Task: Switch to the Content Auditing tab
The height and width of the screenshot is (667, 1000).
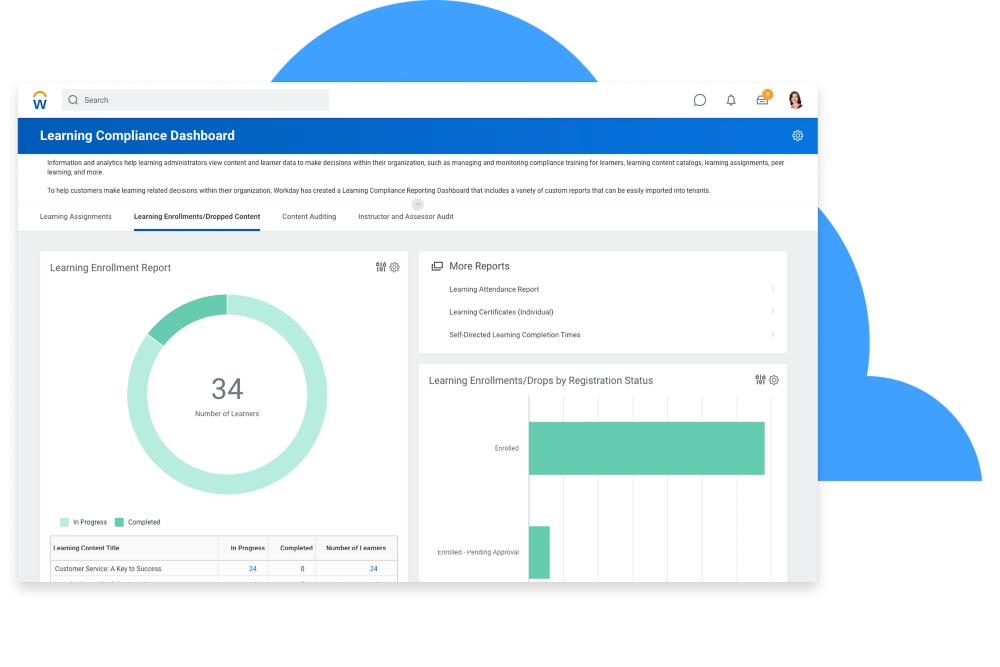Action: [x=309, y=216]
